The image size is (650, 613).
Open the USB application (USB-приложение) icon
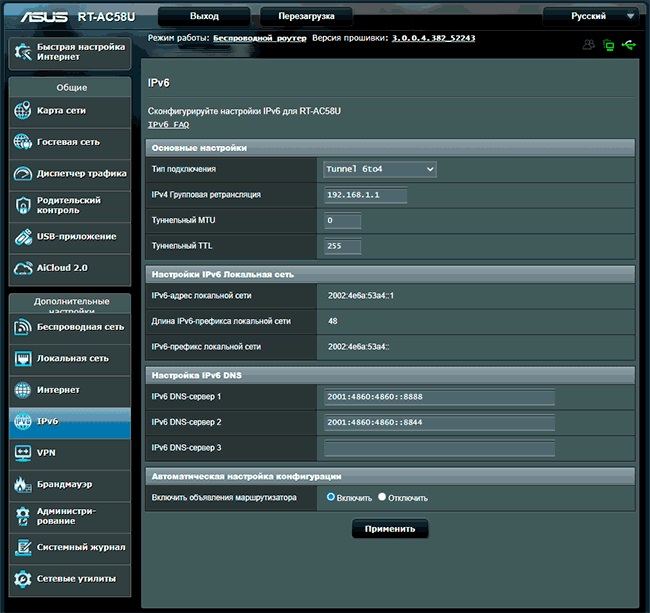coord(23,237)
